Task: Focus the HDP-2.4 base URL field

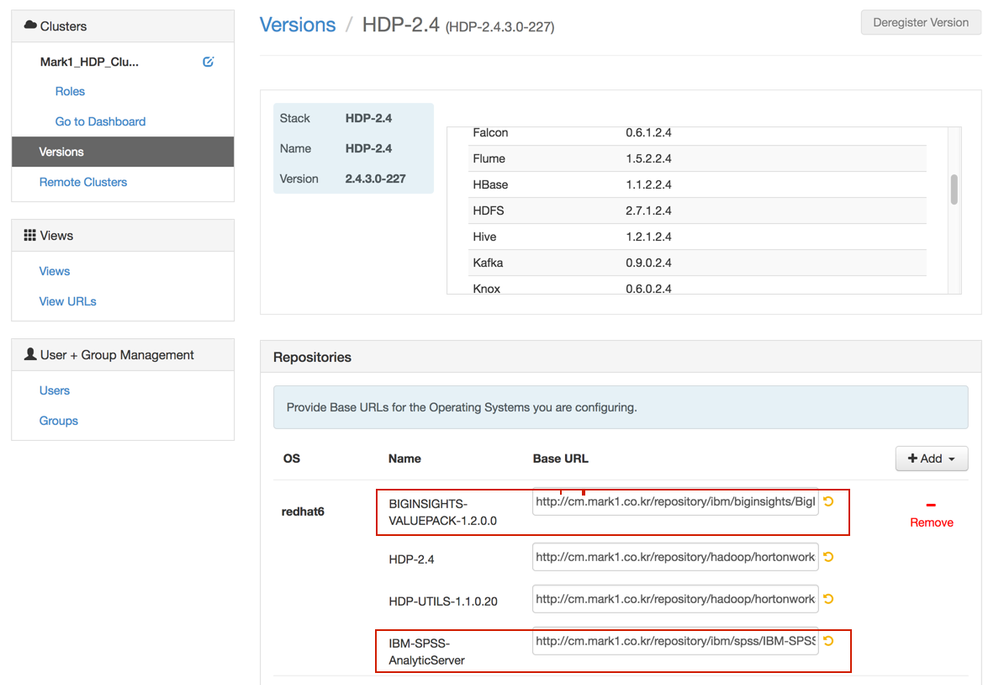Action: coord(675,557)
